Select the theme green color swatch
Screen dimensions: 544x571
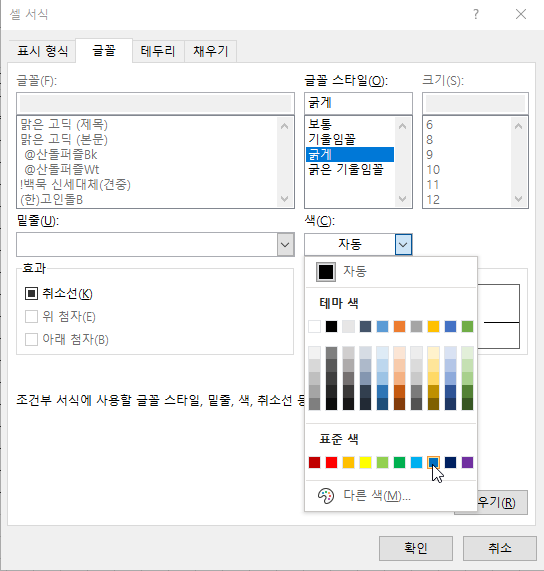tap(467, 326)
